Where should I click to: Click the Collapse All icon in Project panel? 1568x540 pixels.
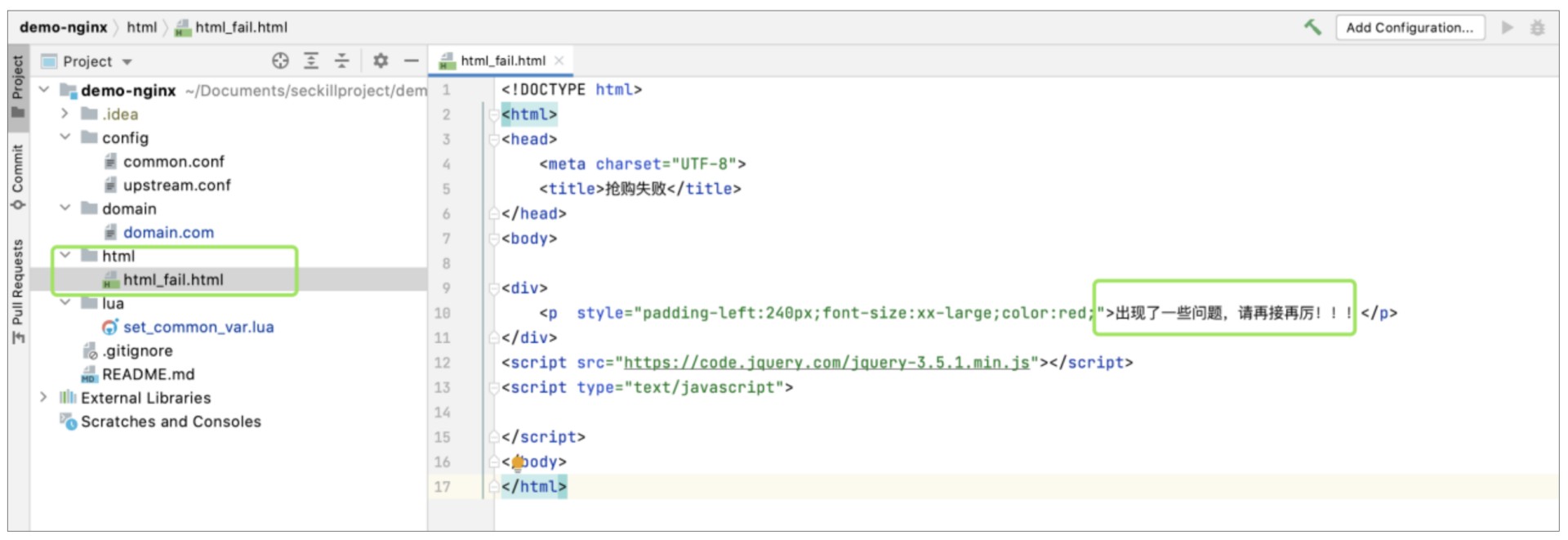tap(342, 60)
